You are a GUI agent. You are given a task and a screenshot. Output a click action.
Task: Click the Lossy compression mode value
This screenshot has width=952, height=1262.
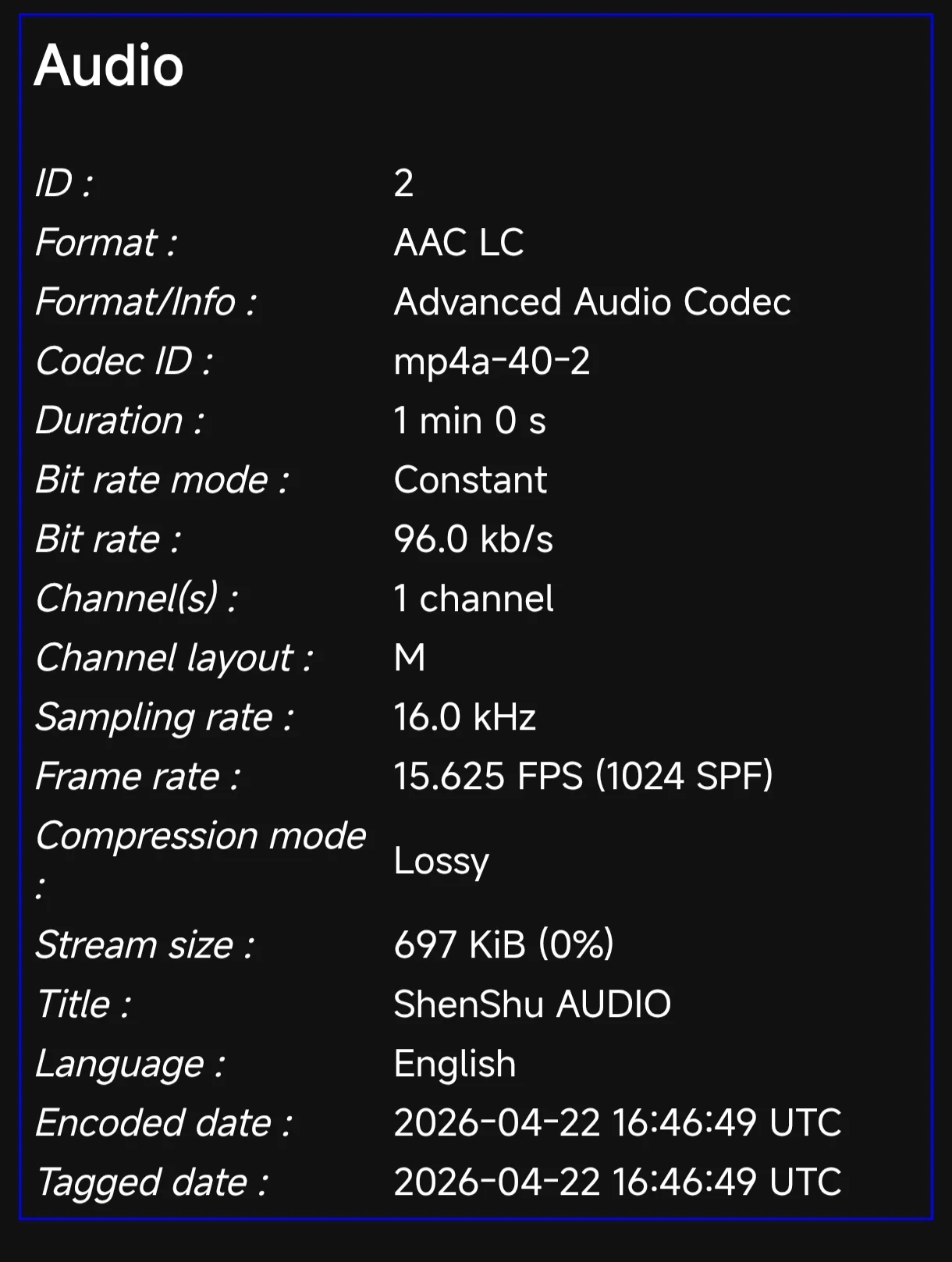point(442,861)
